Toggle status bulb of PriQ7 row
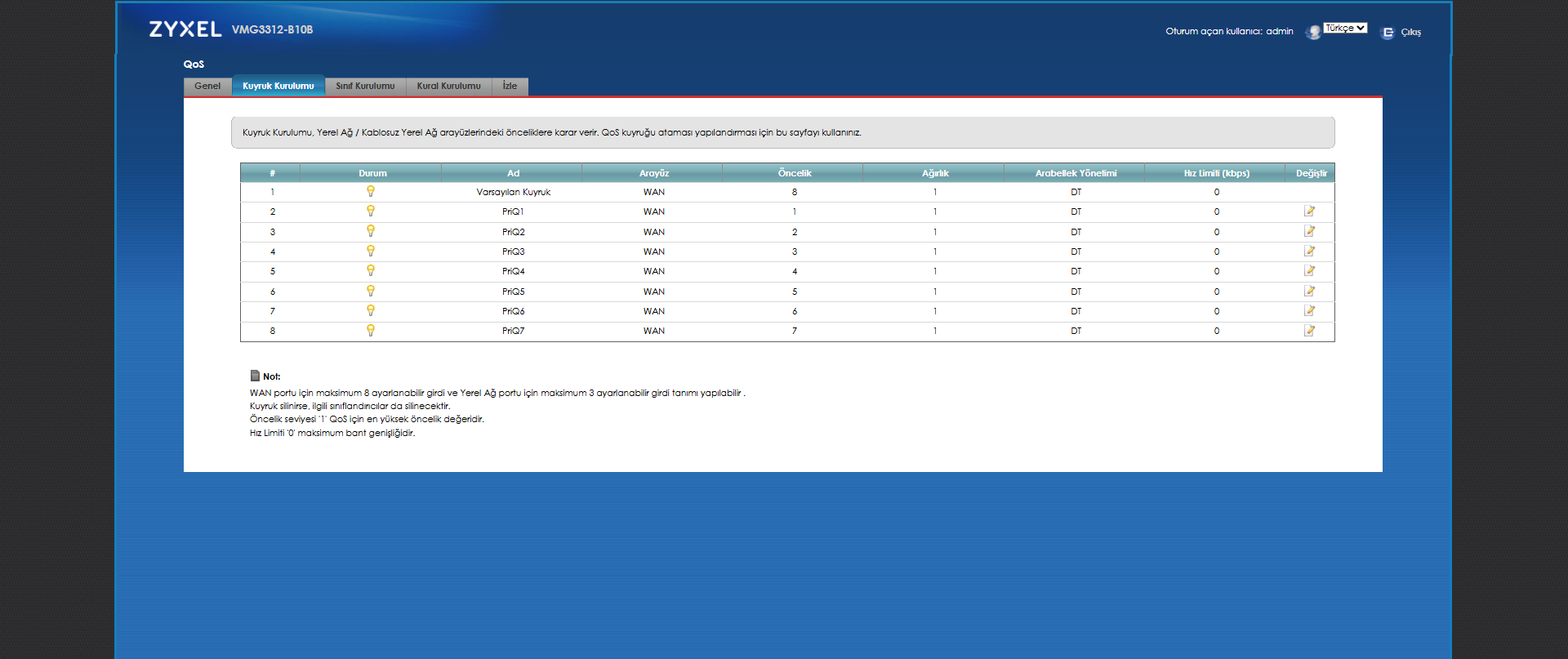The image size is (1568, 659). coord(371,330)
